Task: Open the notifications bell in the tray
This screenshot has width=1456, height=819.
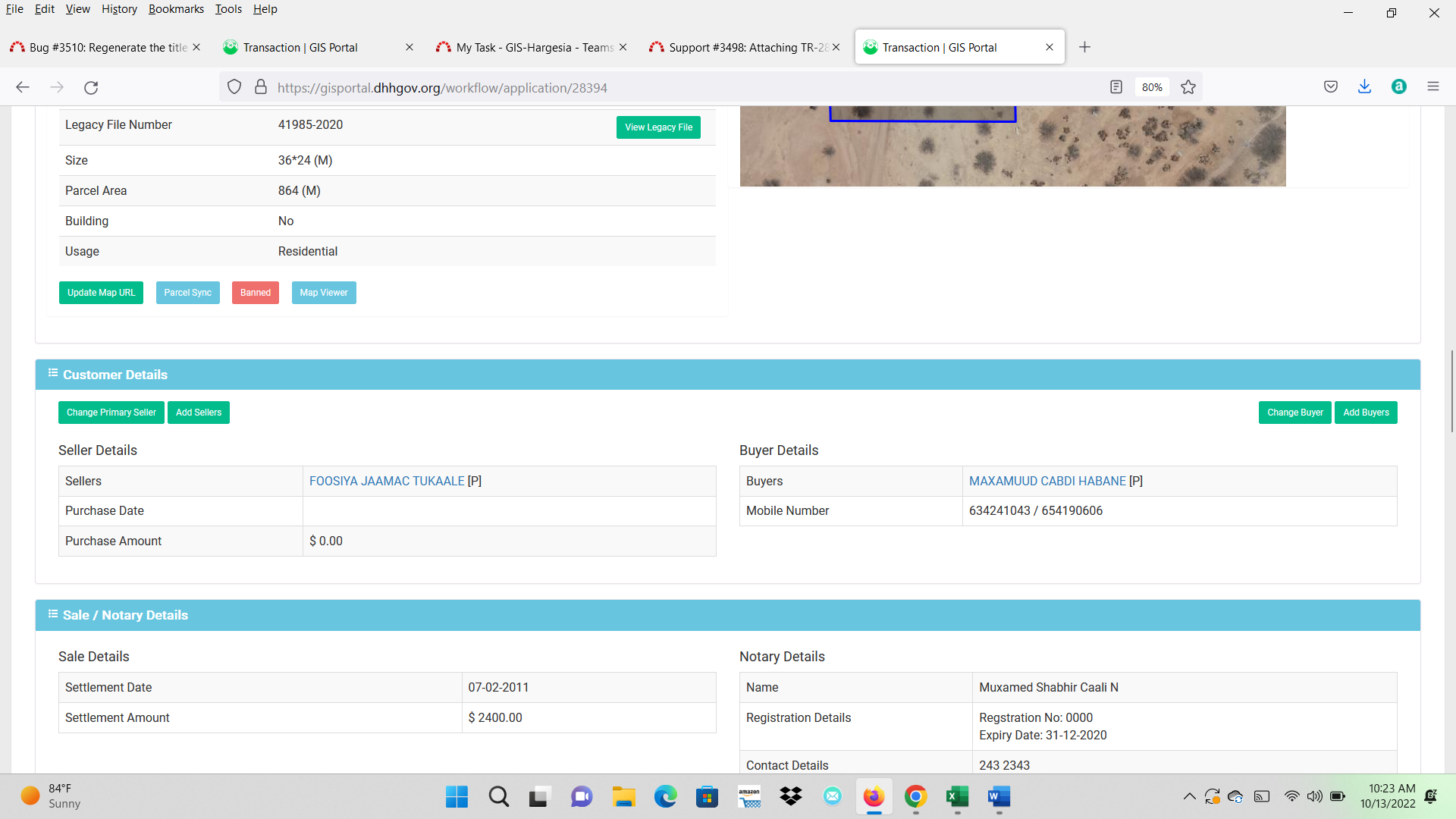Action: (x=1430, y=796)
